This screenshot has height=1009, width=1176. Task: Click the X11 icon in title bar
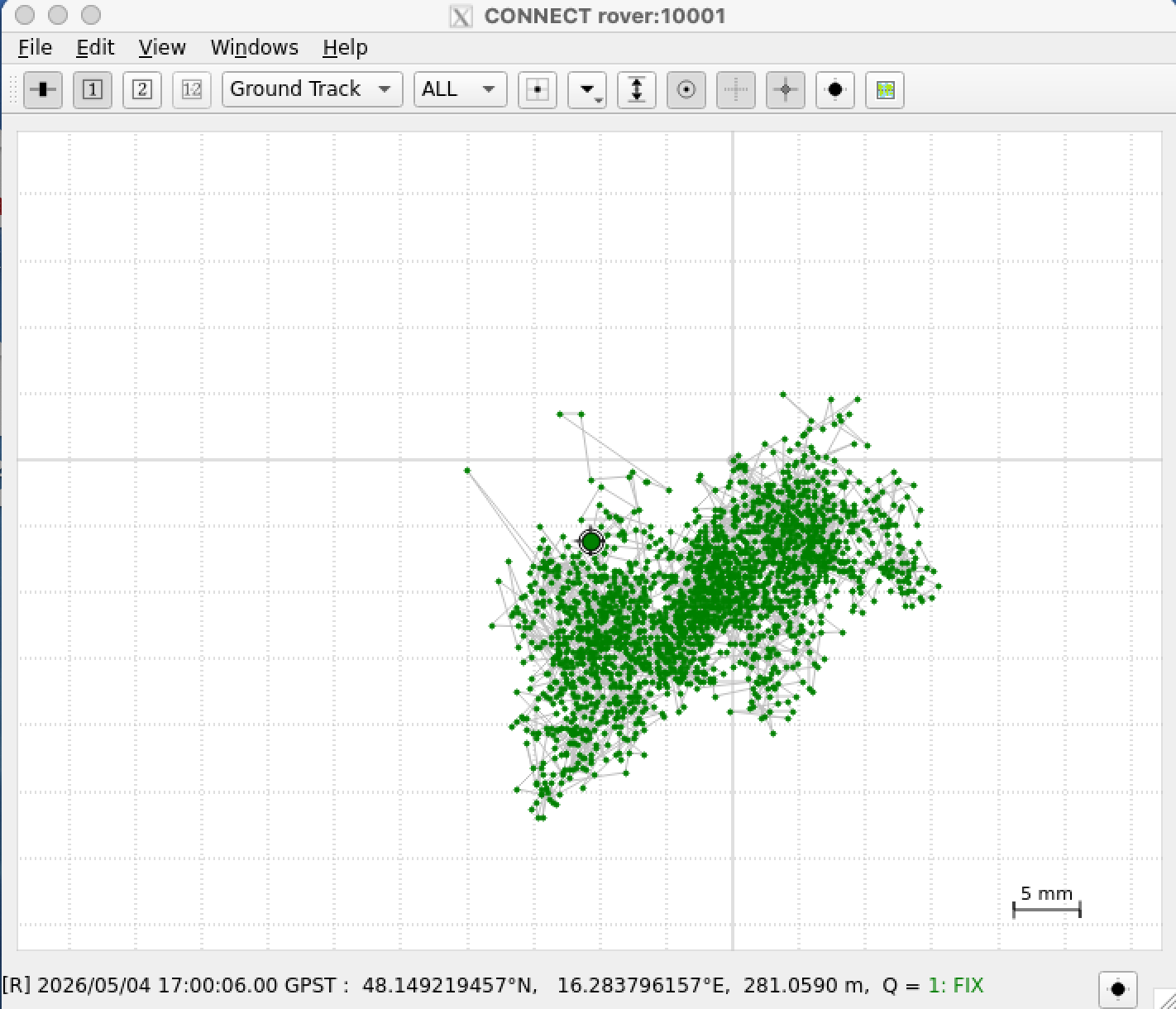[x=461, y=16]
